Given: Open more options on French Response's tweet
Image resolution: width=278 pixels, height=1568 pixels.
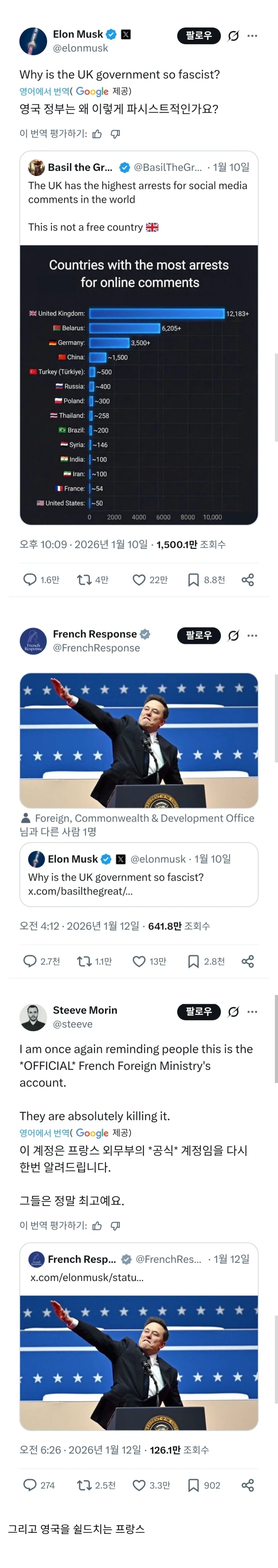Looking at the screenshot, I should (x=252, y=635).
